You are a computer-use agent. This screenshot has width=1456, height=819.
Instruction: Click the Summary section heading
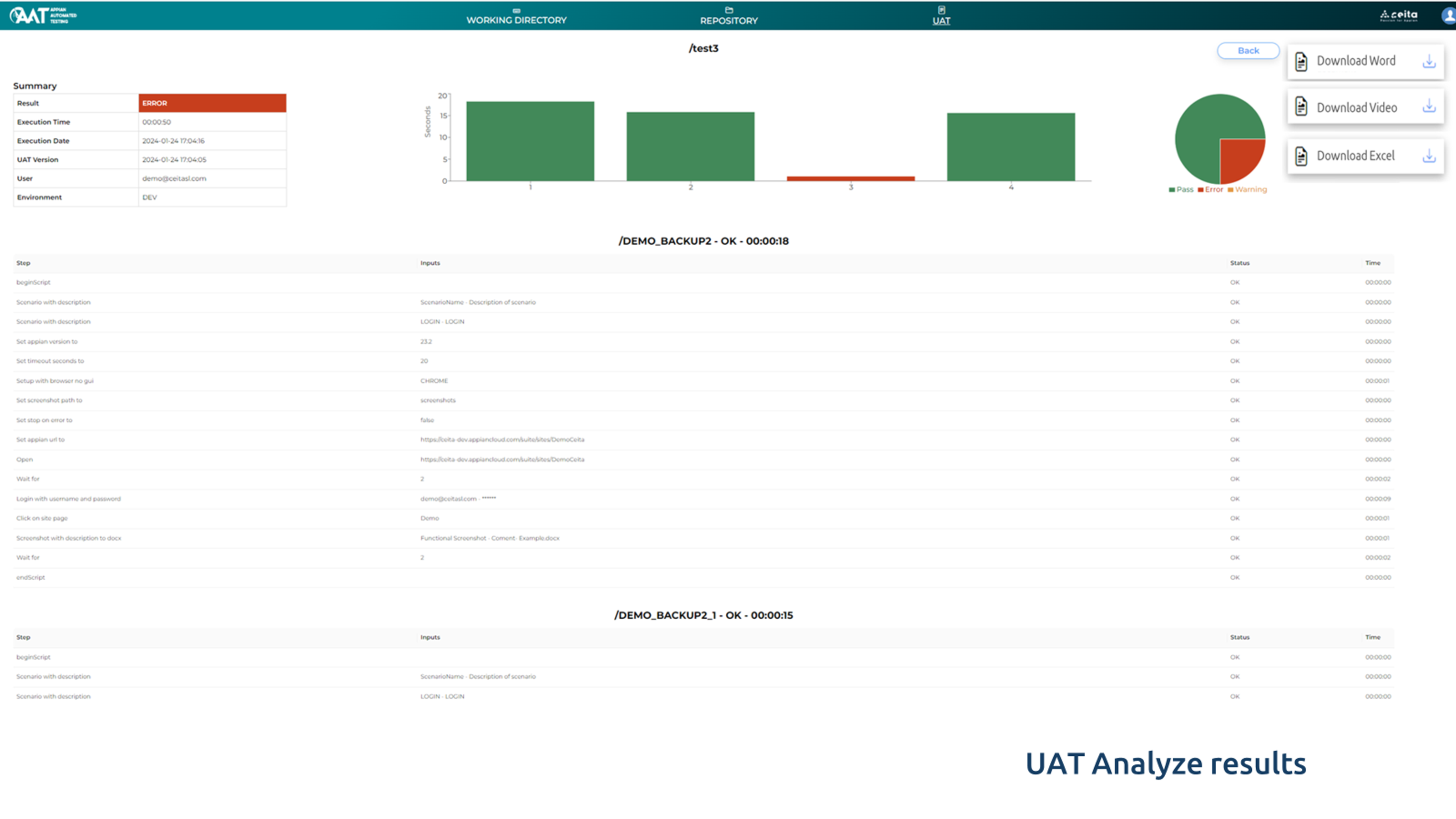35,86
